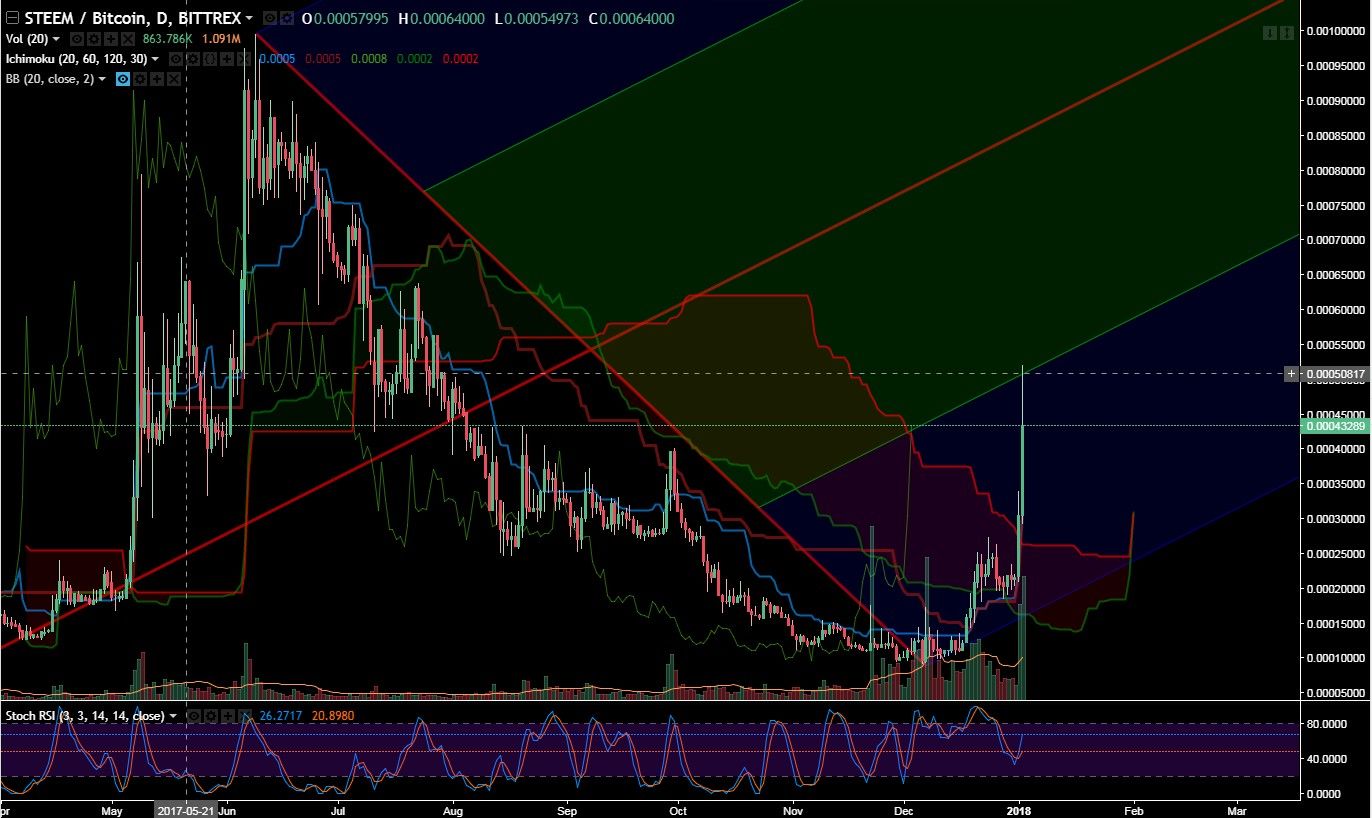
Task: Click Ichimoku plus icon
Action: coord(227,59)
